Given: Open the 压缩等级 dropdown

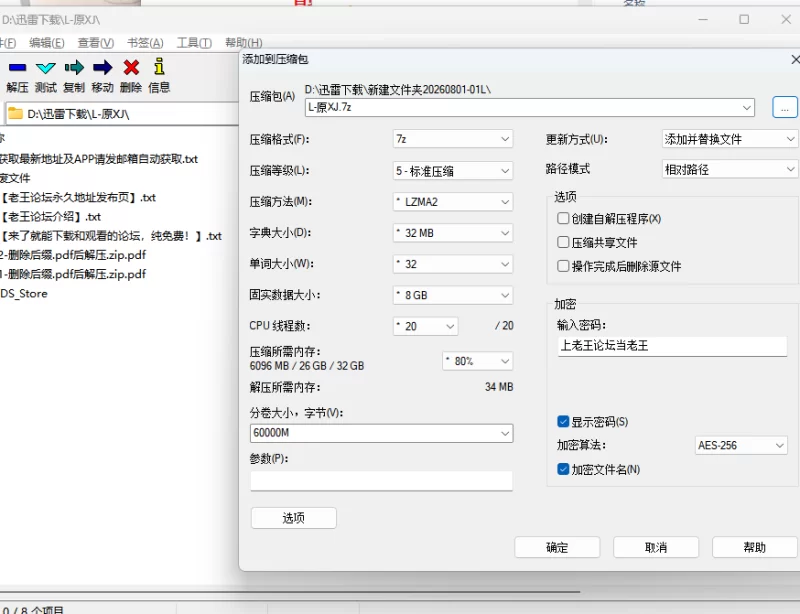Looking at the screenshot, I should pyautogui.click(x=453, y=170).
